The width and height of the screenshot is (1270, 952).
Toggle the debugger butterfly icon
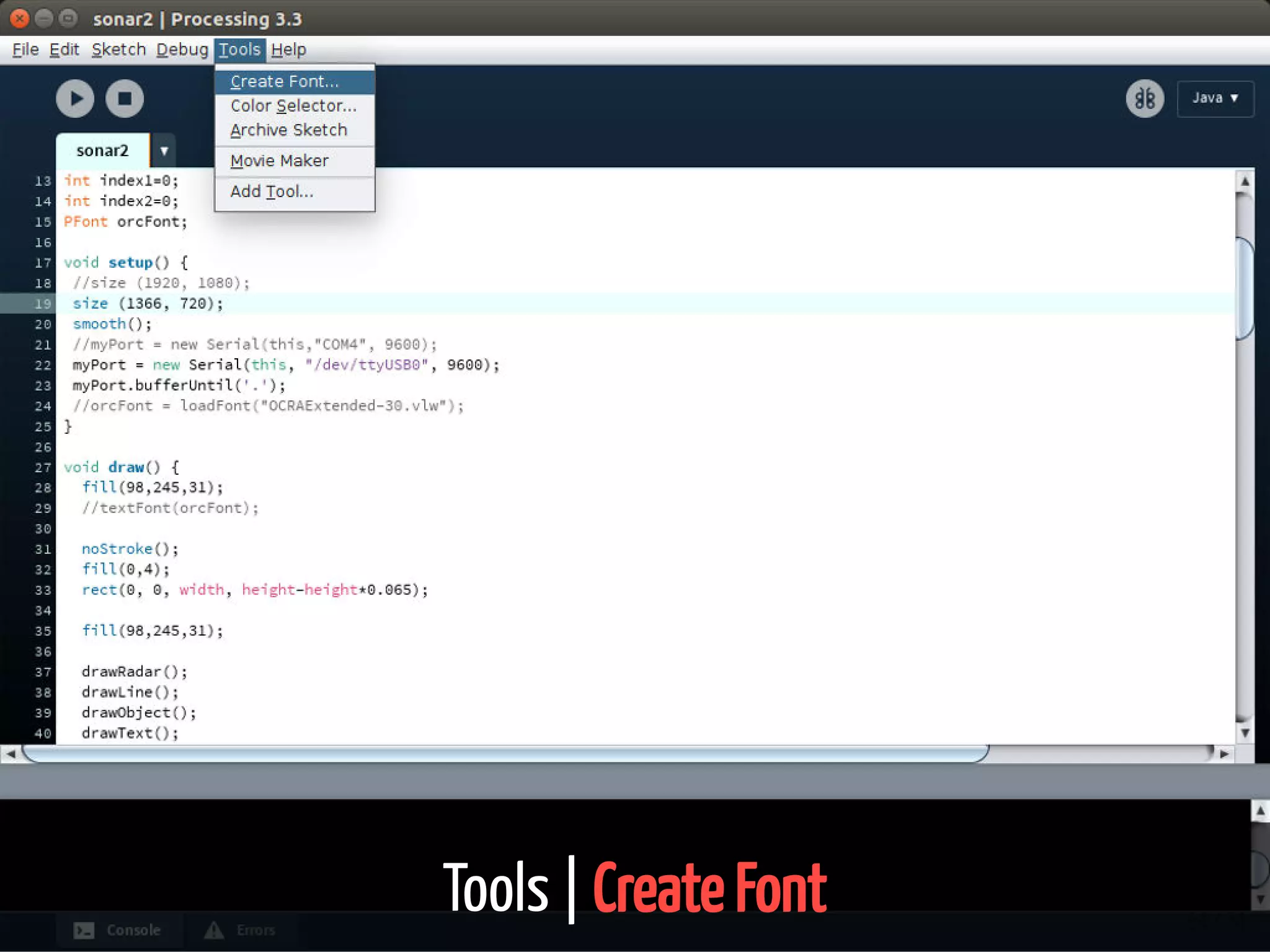tap(1145, 99)
